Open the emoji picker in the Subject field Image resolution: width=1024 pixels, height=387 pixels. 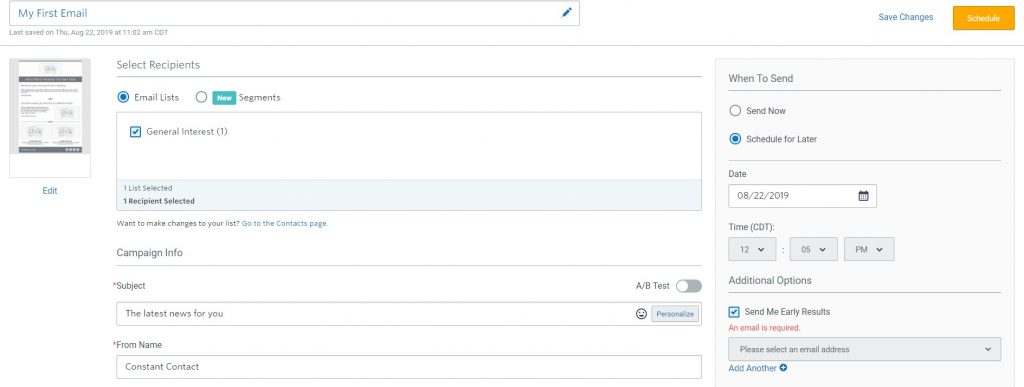pyautogui.click(x=641, y=314)
